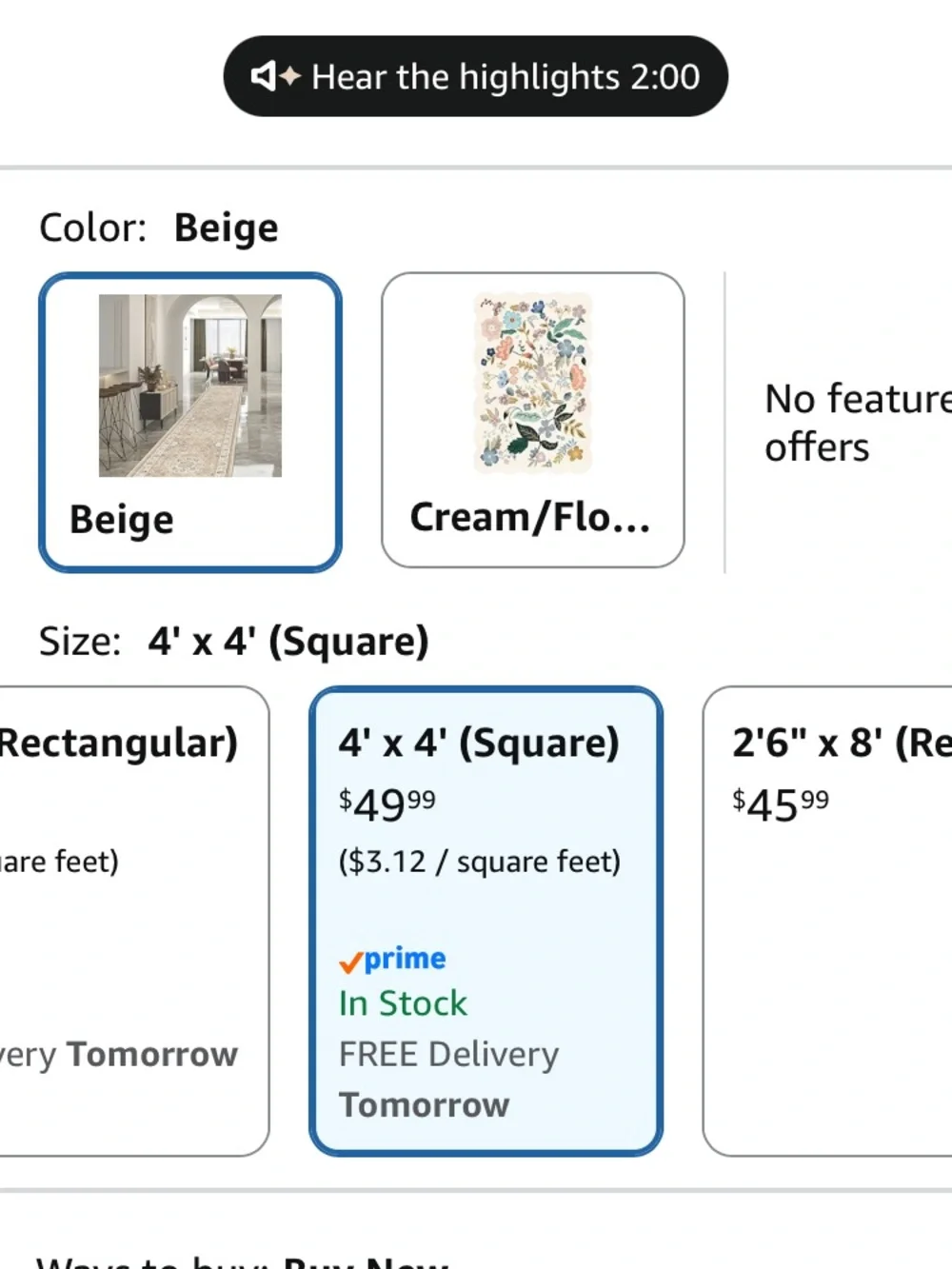
Task: Click the 'Cream/Flo...' truncated label
Action: [x=530, y=517]
